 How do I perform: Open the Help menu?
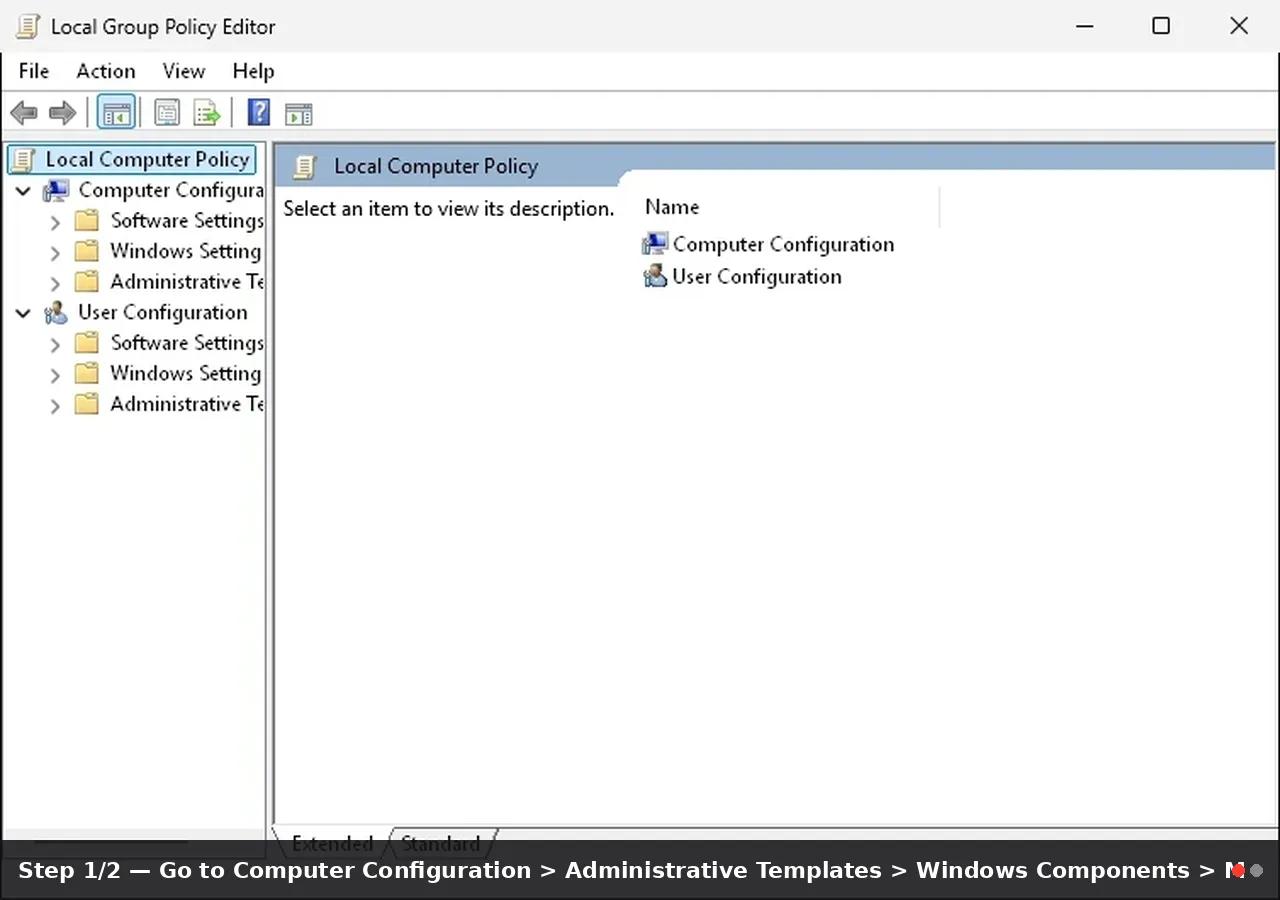click(253, 71)
